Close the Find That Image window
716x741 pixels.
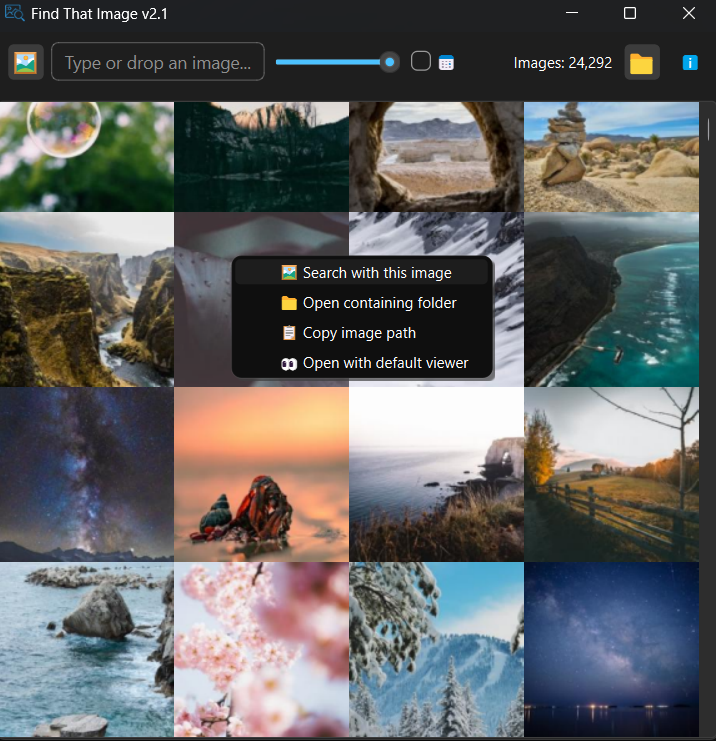[x=689, y=13]
